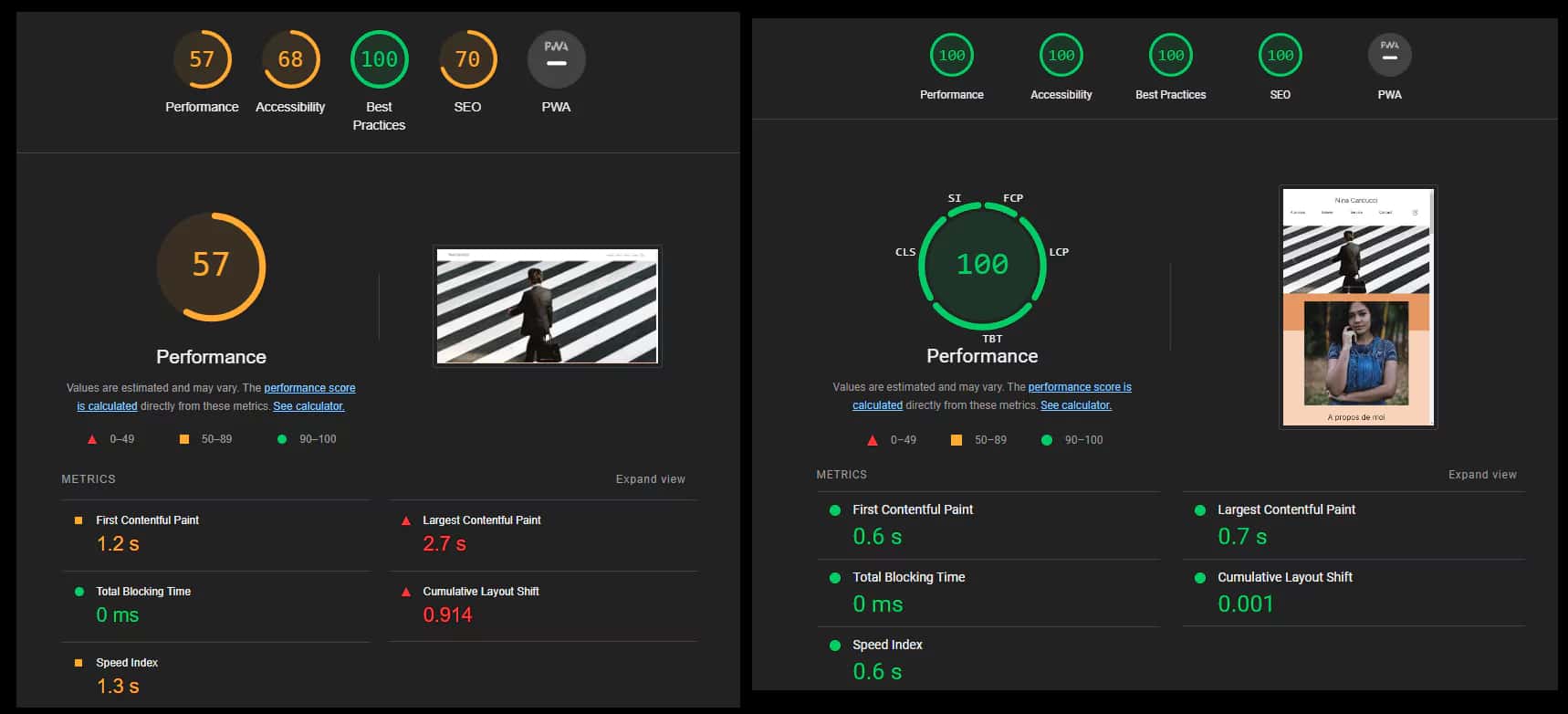This screenshot has height=714, width=1568.
Task: Click the large 100 performance gauge
Action: tap(982, 265)
